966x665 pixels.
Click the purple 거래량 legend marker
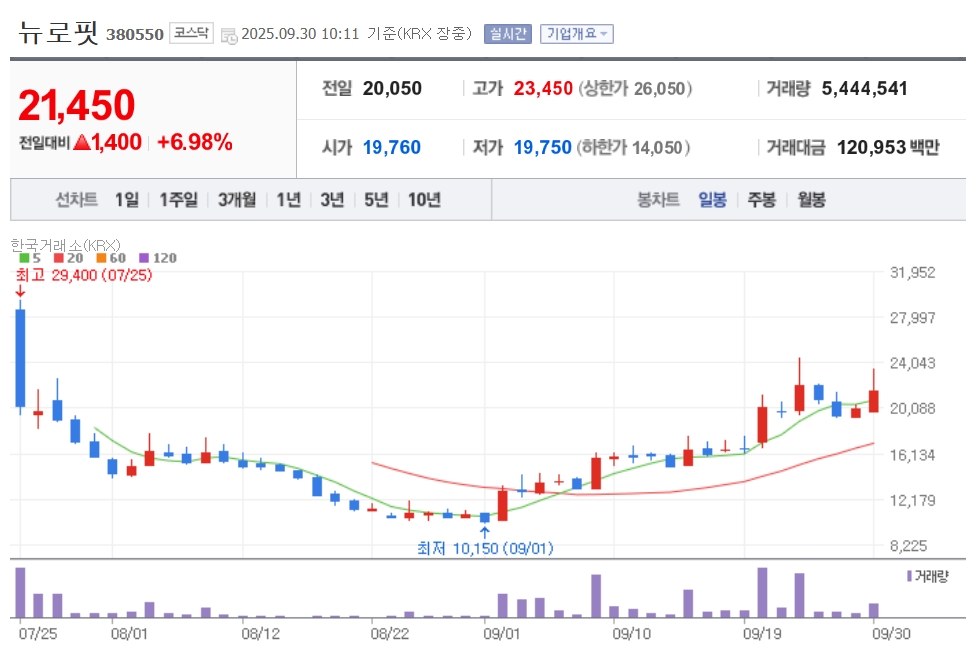(909, 576)
